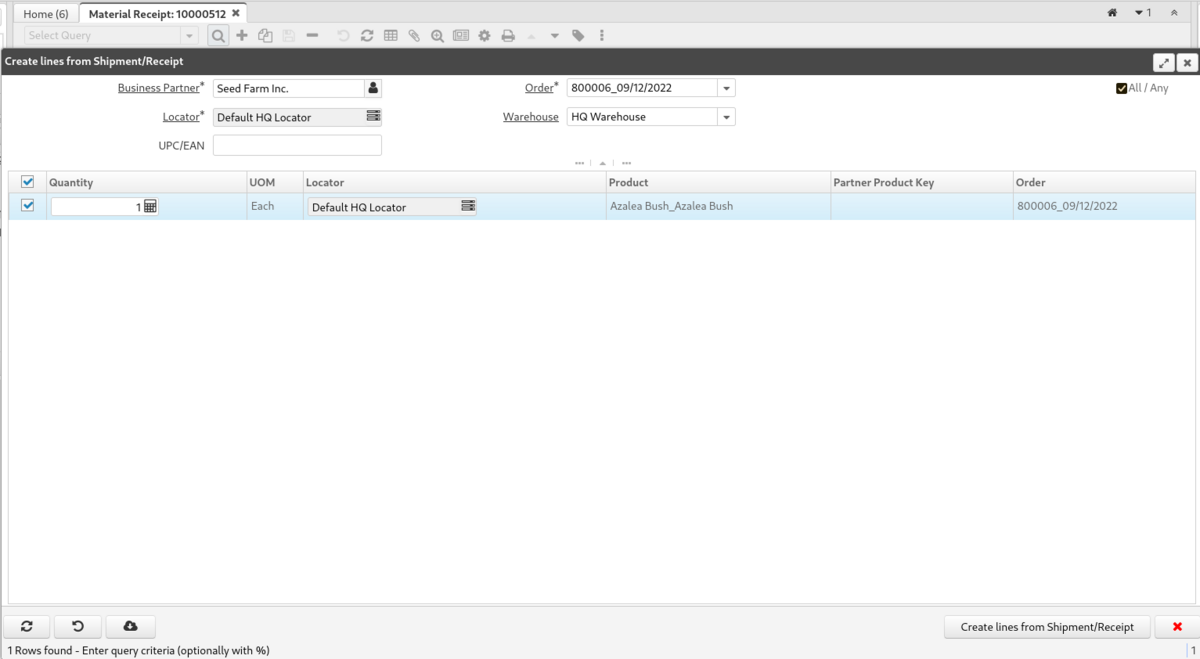Viewport: 1200px width, 659px height.
Task: Click the Business Partner person lookup icon
Action: 373,88
